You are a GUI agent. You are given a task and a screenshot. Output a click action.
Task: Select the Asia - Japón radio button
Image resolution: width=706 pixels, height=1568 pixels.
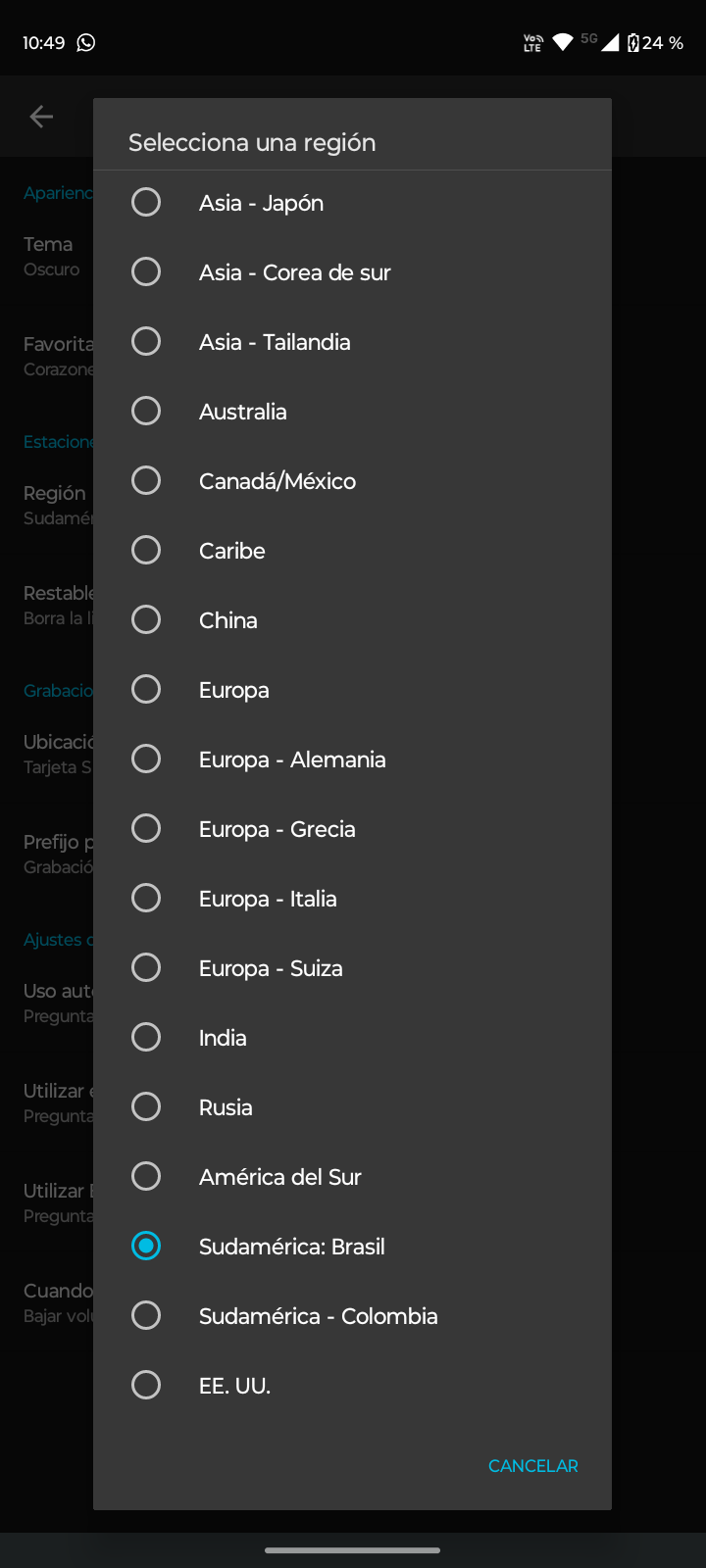(x=146, y=203)
